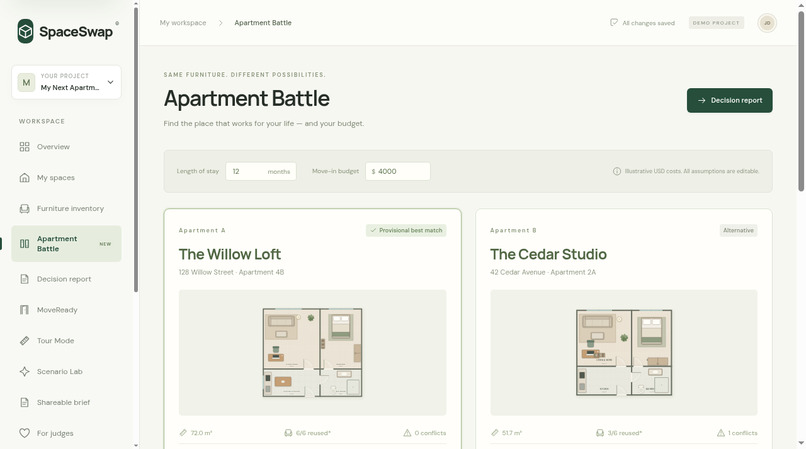
Task: Click the 0 conflicts label
Action: click(x=430, y=433)
